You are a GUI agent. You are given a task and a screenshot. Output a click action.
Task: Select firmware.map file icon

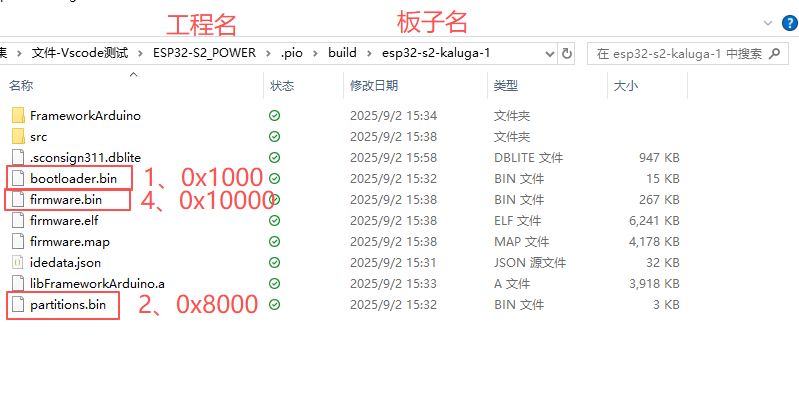coord(18,241)
